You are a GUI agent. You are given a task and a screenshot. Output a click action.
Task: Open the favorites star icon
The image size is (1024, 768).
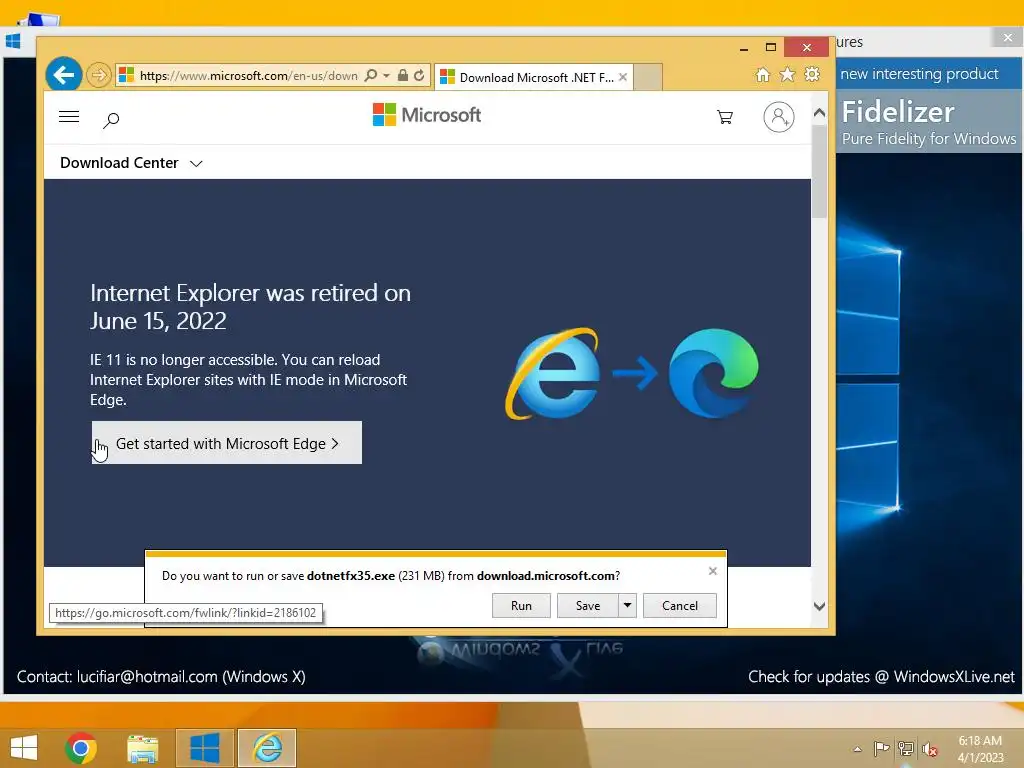click(788, 74)
